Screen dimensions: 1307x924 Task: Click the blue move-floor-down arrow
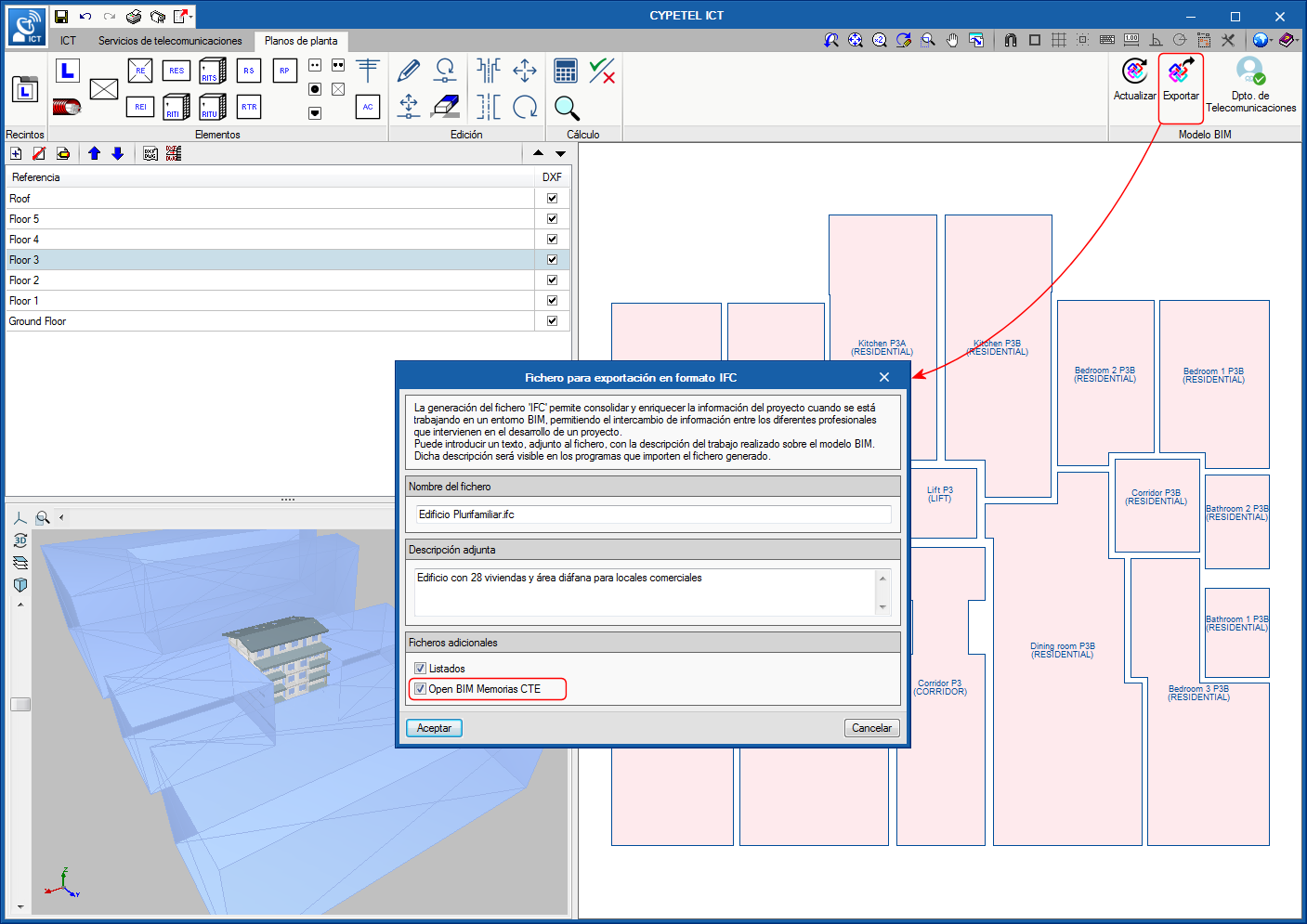tap(118, 153)
